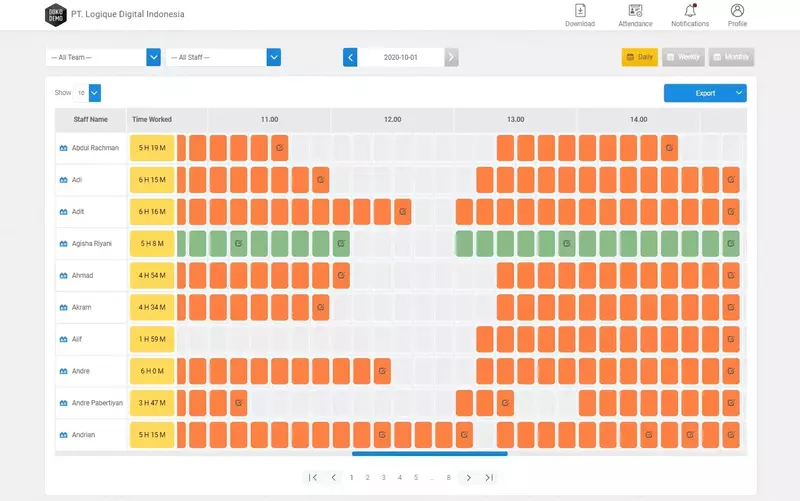The width and height of the screenshot is (800, 501).
Task: Click the 12.00 hour column header
Action: (x=392, y=119)
